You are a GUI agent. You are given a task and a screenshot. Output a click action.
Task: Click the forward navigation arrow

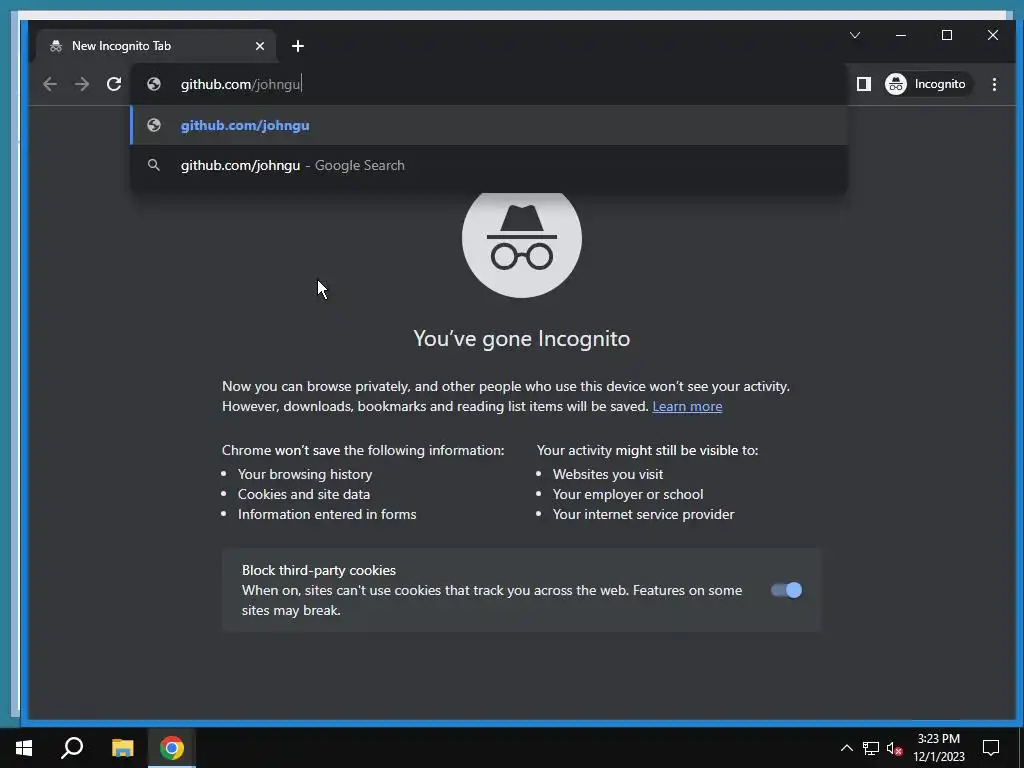click(x=82, y=84)
